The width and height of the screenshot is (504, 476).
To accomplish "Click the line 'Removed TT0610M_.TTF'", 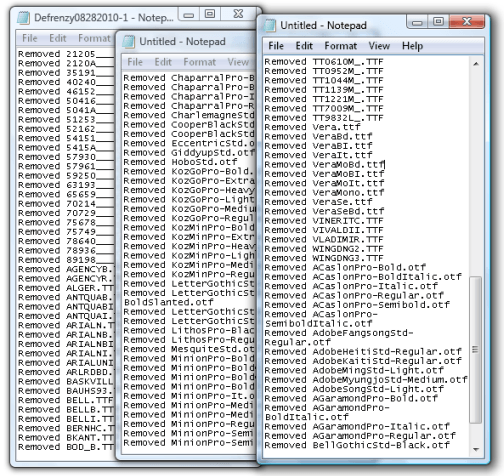I will tap(324, 62).
